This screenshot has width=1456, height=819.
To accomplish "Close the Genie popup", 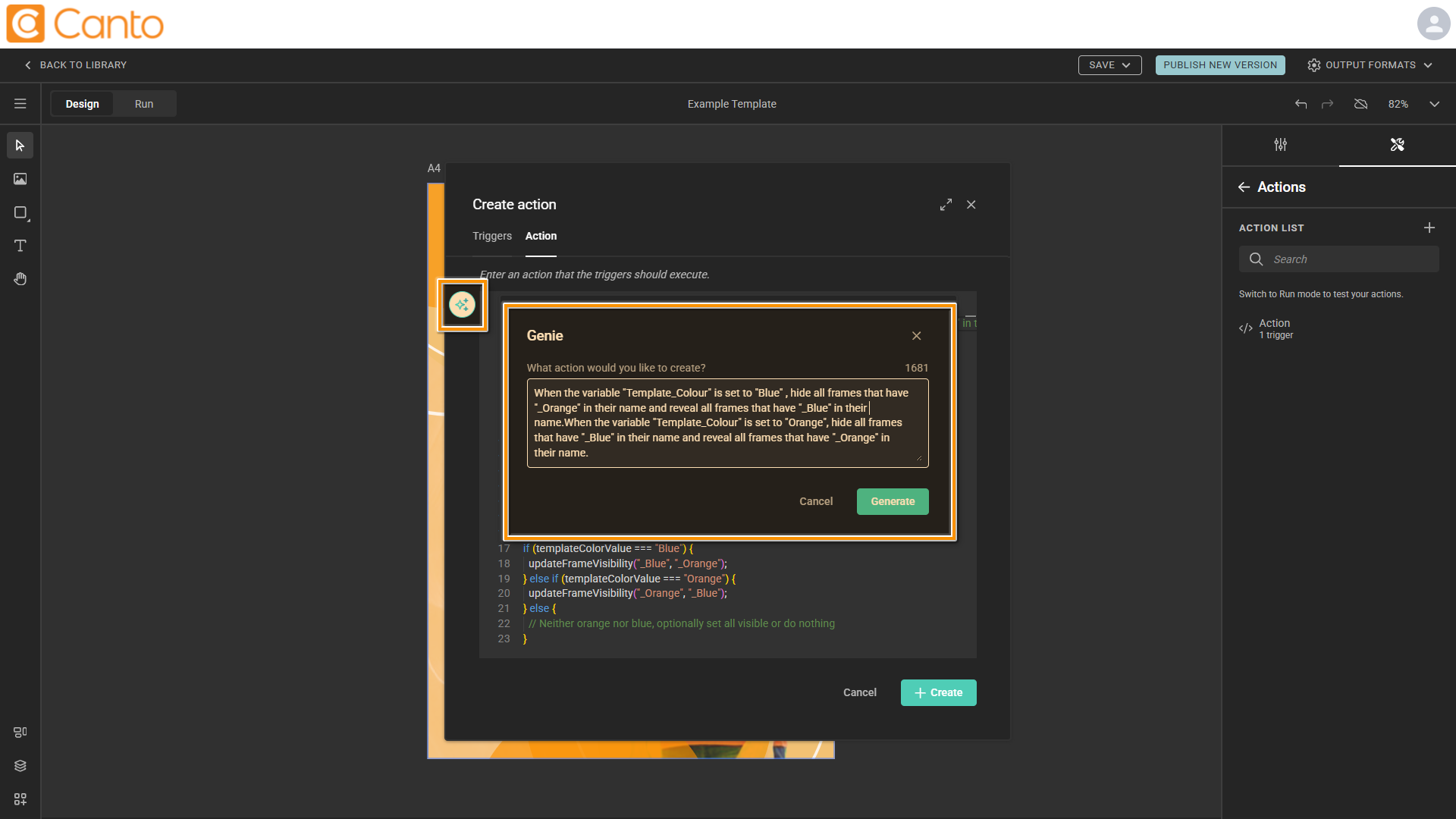I will 917,336.
